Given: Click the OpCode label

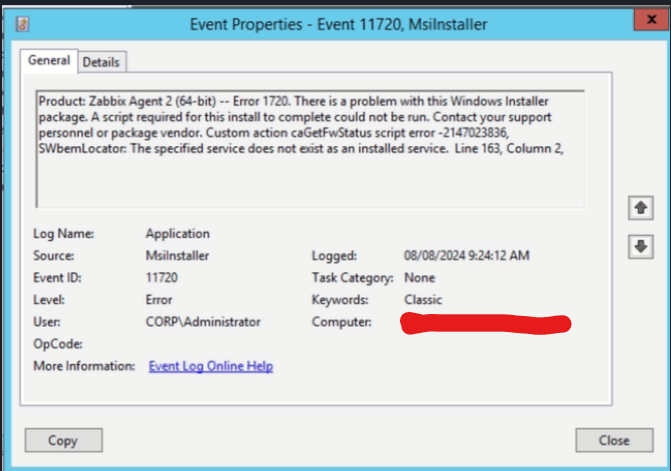Looking at the screenshot, I should point(58,344).
